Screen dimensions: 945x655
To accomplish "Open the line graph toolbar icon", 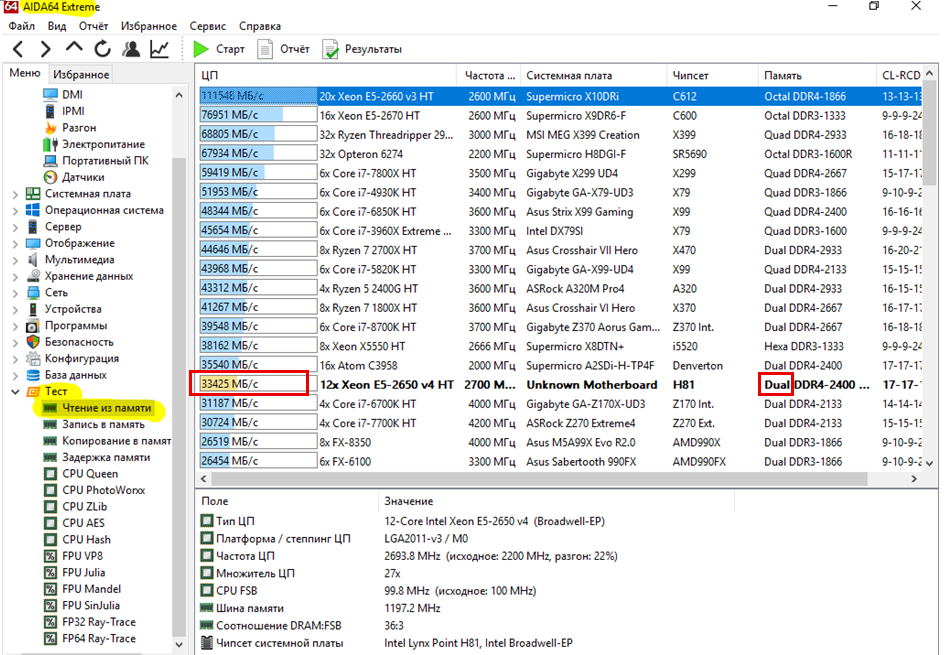I will pyautogui.click(x=159, y=49).
